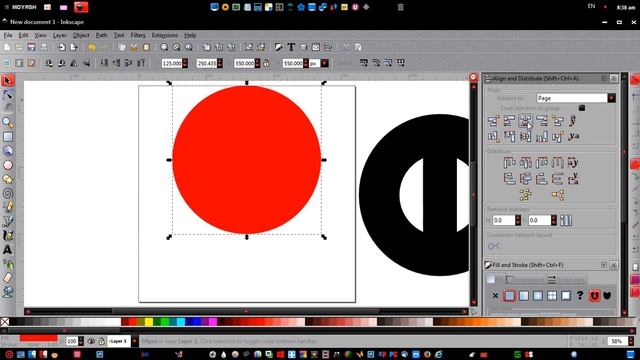Image resolution: width=640 pixels, height=360 pixels.
Task: Select the Paint bucket tool
Action: coord(8,292)
